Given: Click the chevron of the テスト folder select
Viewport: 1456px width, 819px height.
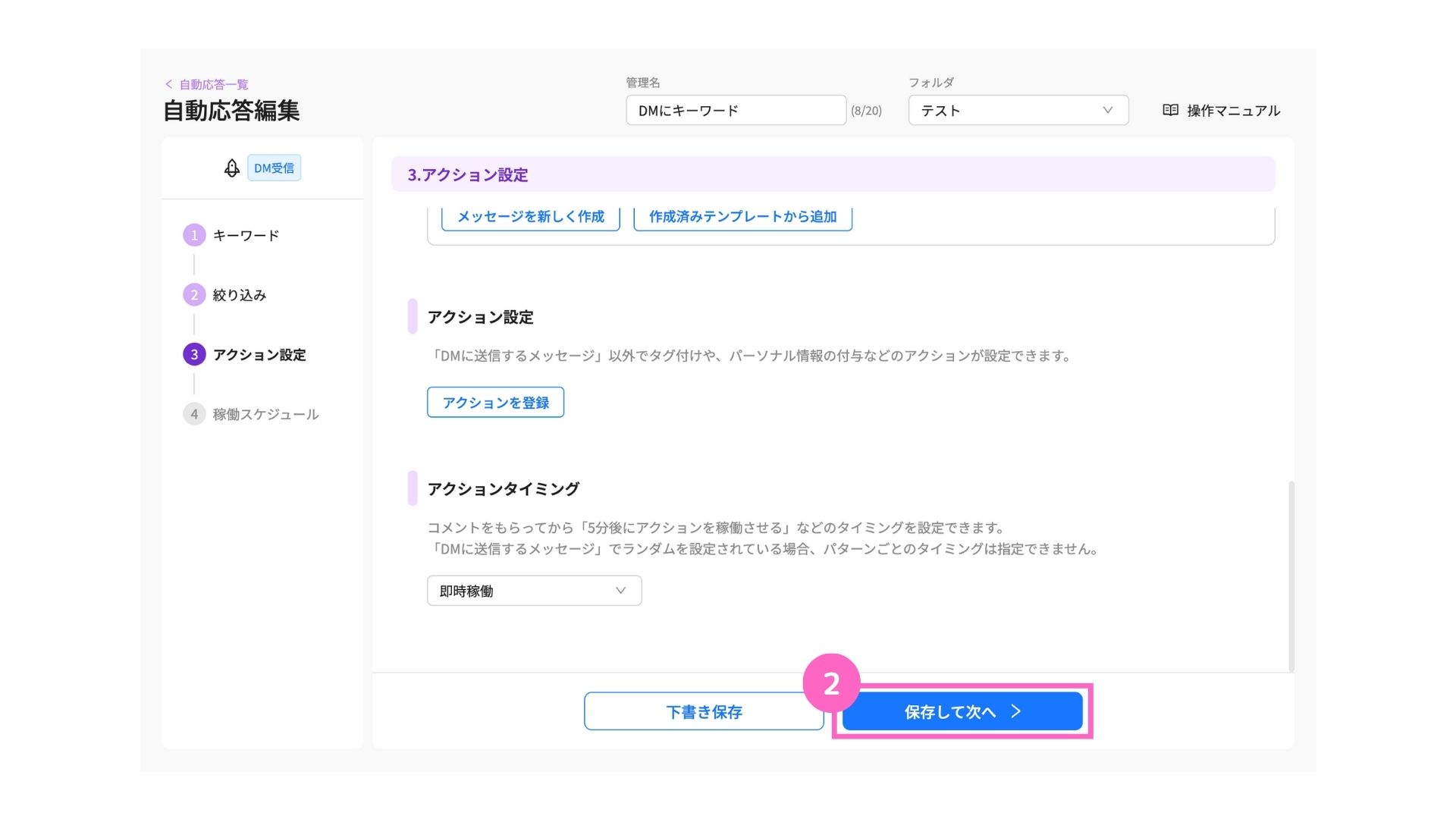Looking at the screenshot, I should 1108,110.
